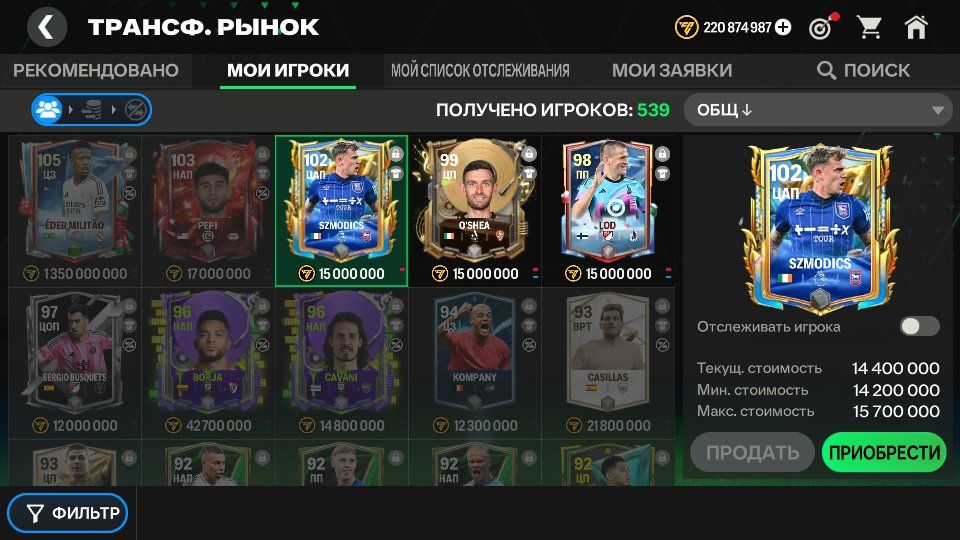The image size is (960, 540).
Task: Open the ОБЩ sorting dropdown
Action: pyautogui.click(x=819, y=110)
